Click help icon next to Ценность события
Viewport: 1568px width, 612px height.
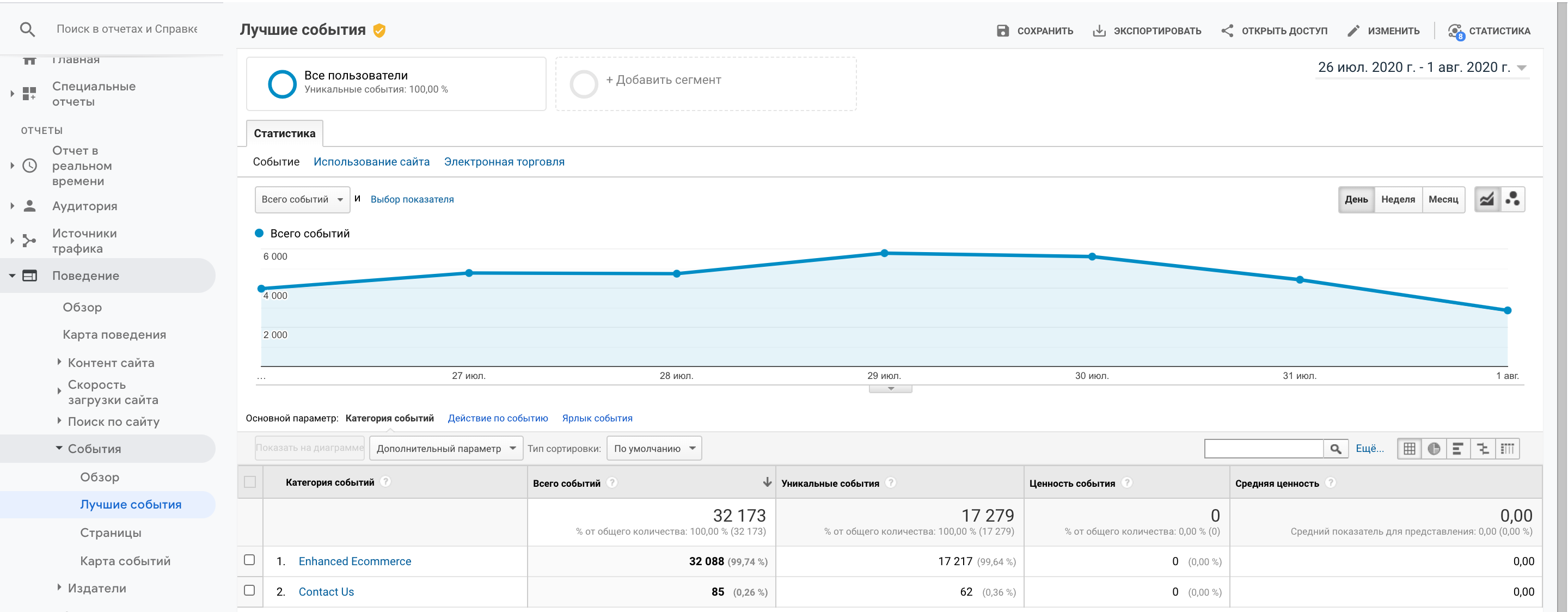1126,482
